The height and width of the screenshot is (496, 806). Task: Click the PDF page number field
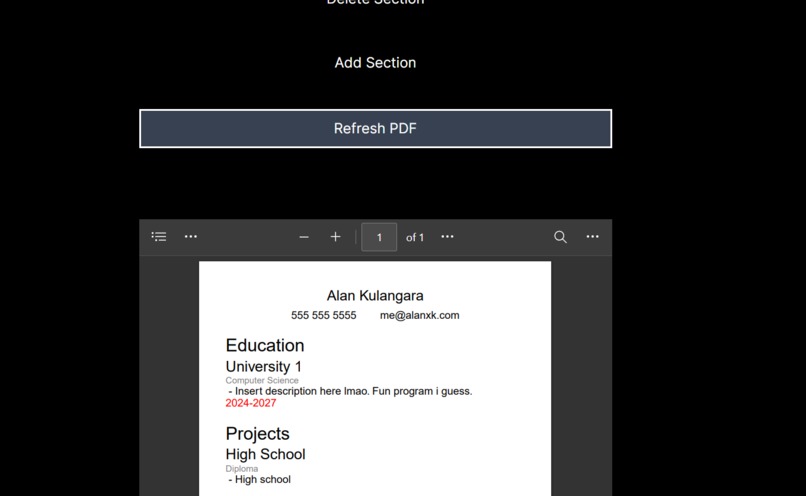[x=379, y=237]
